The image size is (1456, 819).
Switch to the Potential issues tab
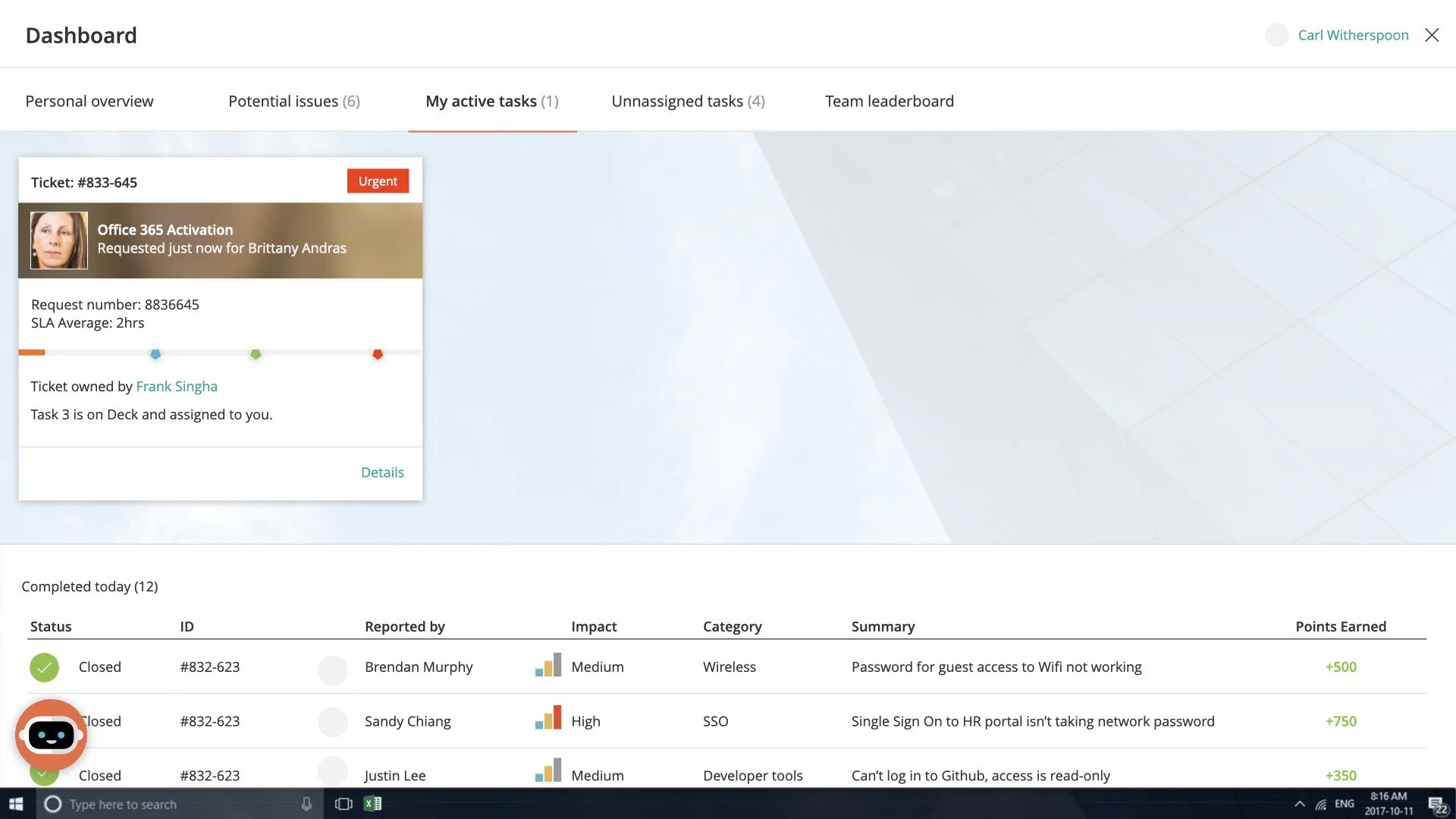point(293,102)
